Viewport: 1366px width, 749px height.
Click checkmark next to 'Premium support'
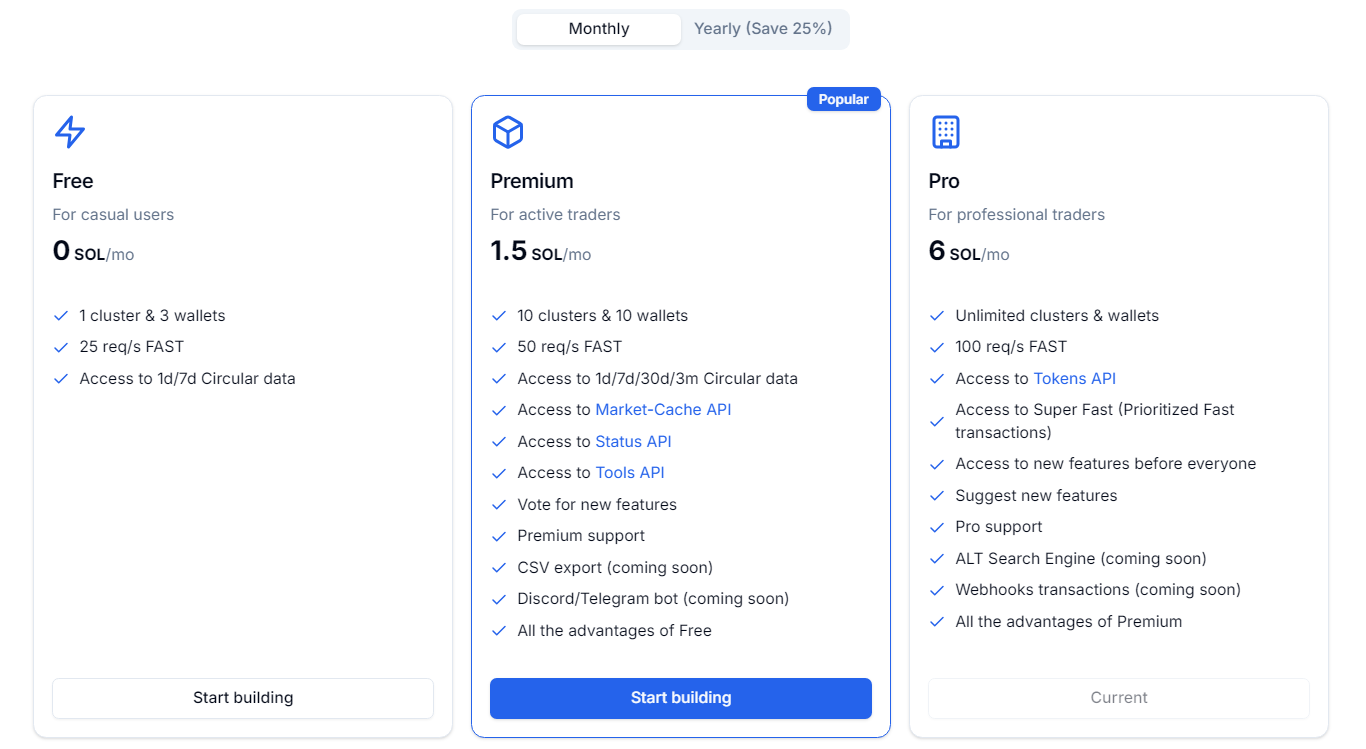499,536
